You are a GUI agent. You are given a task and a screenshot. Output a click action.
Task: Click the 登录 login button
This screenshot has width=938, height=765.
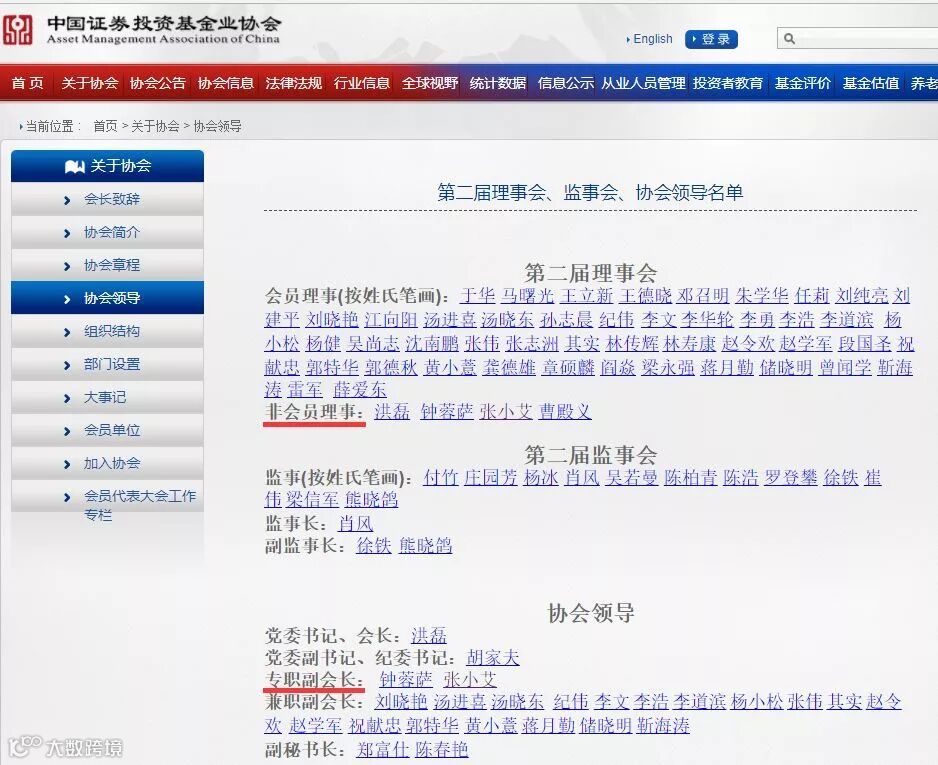tap(711, 39)
